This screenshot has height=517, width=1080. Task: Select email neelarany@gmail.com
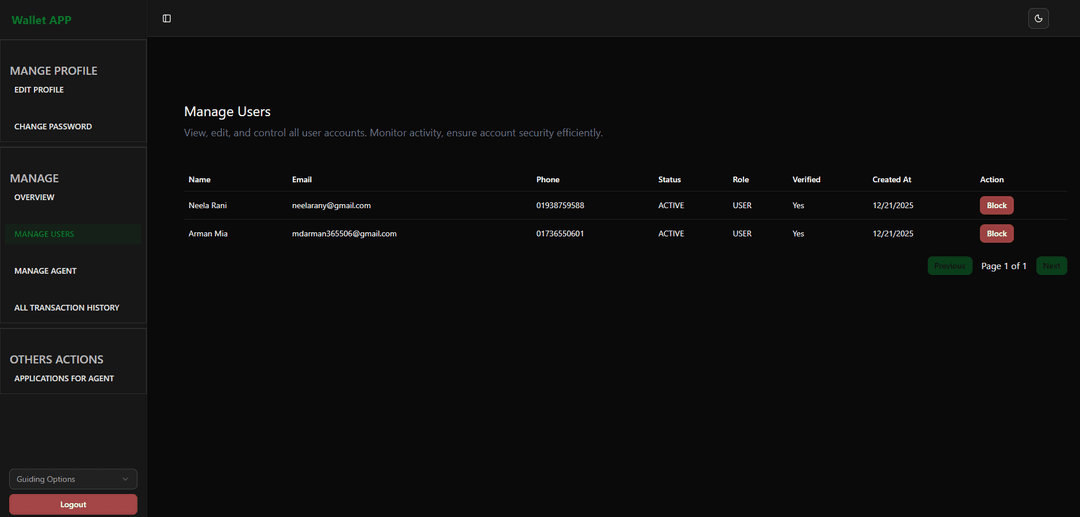pyautogui.click(x=331, y=205)
